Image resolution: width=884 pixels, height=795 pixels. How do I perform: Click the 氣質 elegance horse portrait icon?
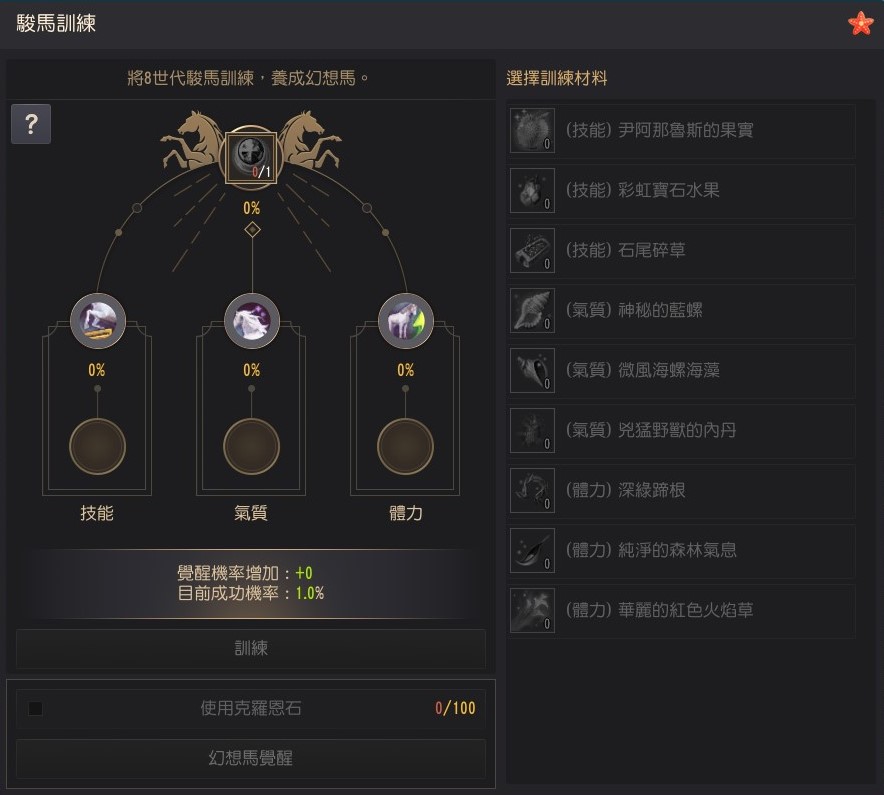pyautogui.click(x=251, y=321)
